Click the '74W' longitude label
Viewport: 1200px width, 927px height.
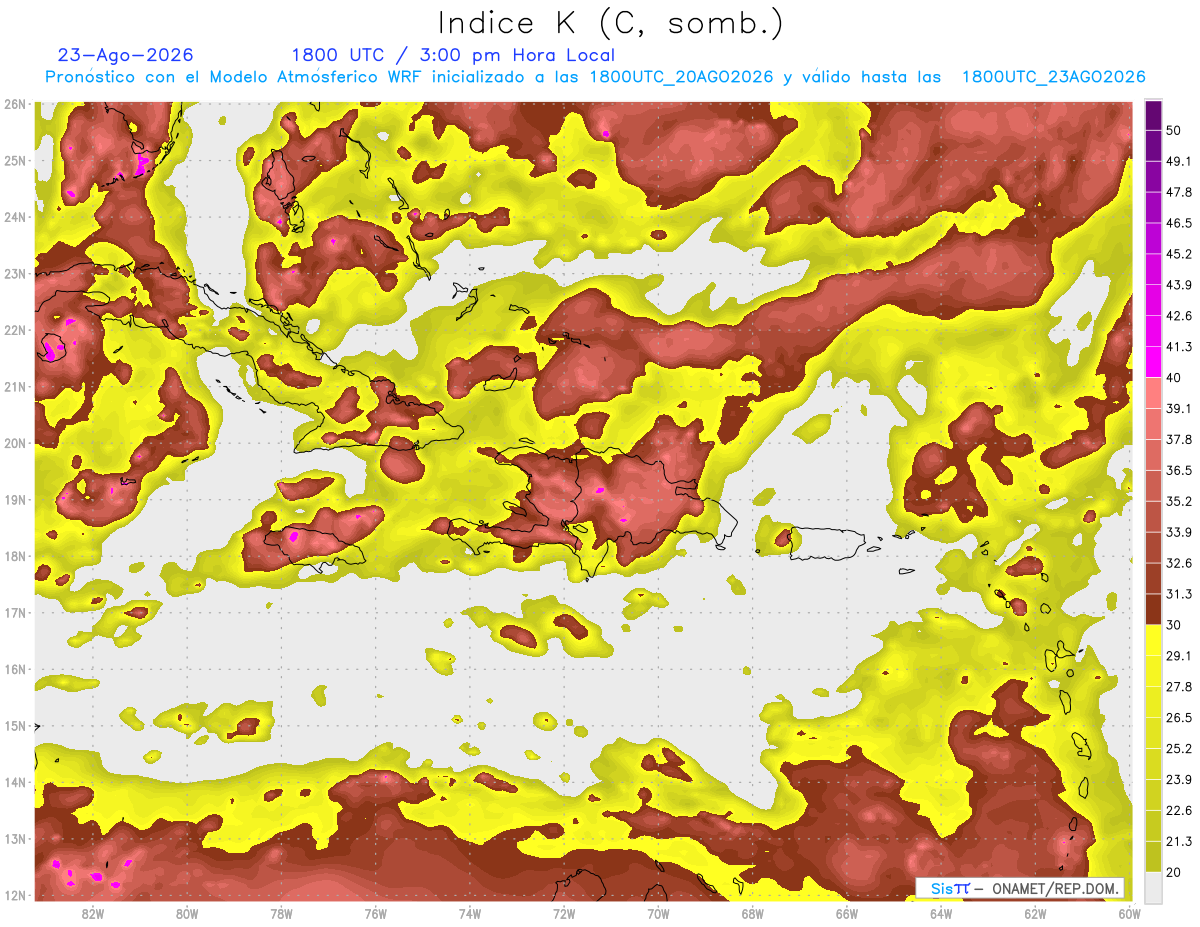click(x=470, y=914)
